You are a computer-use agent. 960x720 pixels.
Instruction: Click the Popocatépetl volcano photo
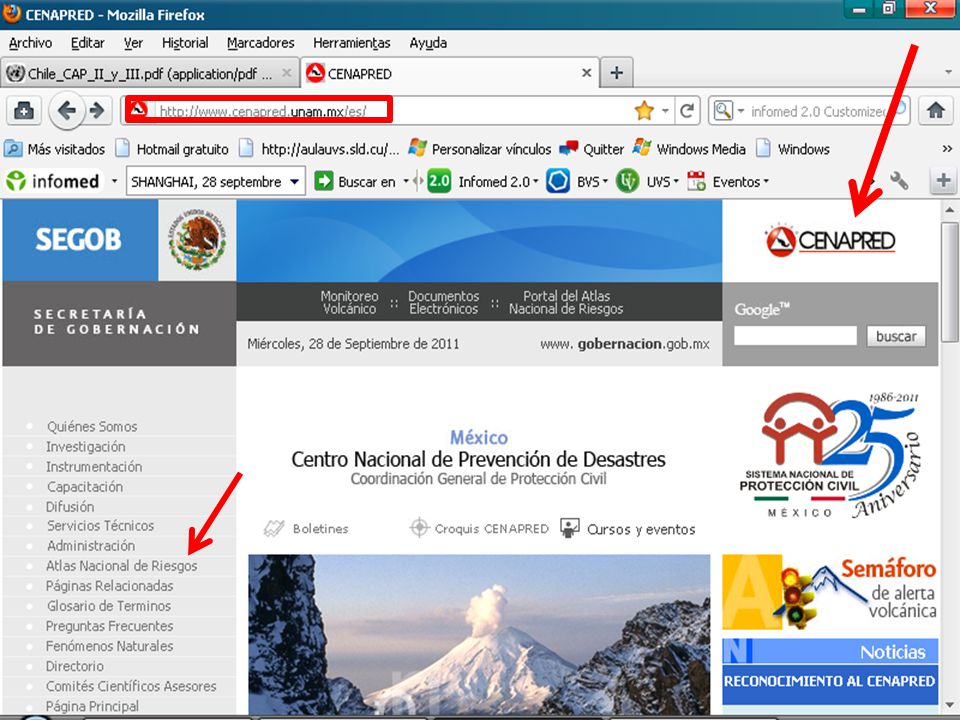(479, 634)
